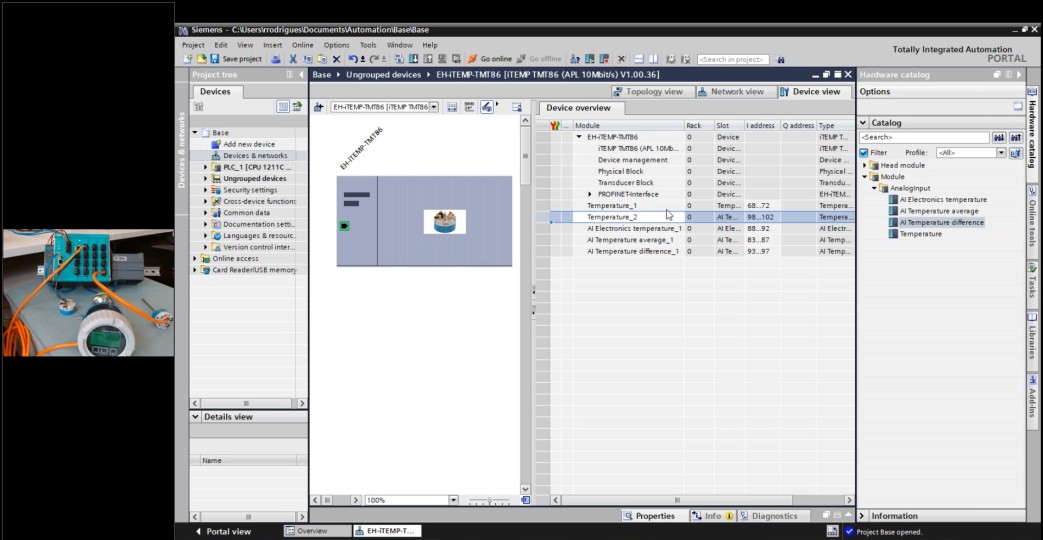
Task: Switch to Portal view
Action: [x=223, y=531]
